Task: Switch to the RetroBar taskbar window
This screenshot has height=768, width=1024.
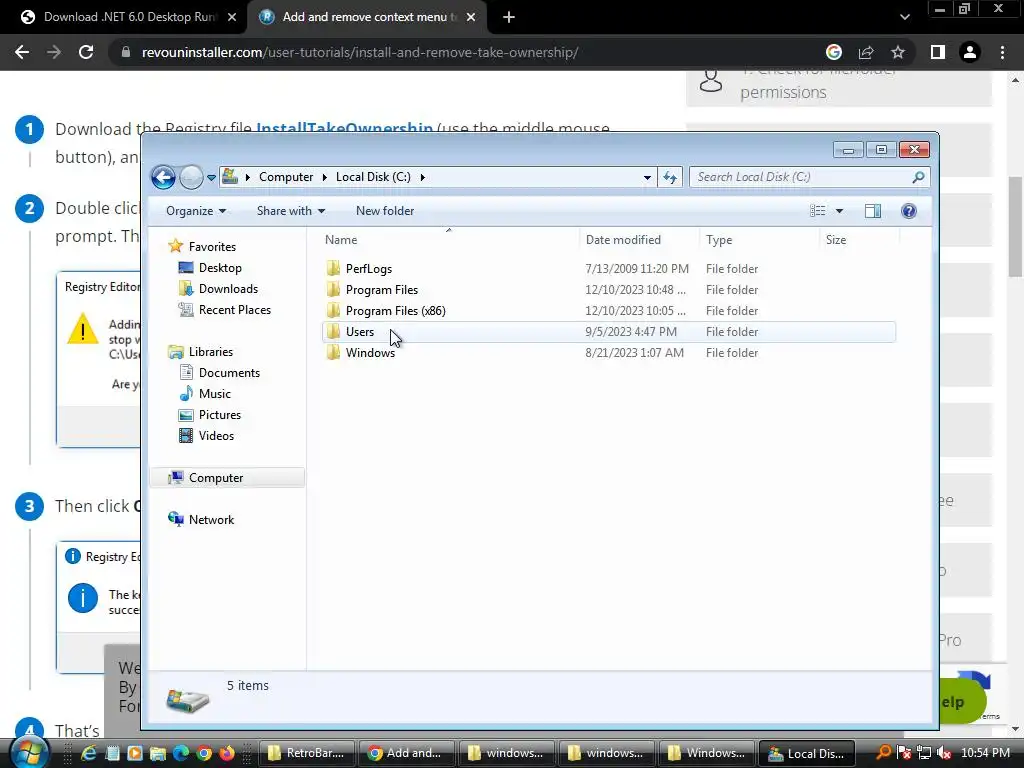Action: click(x=307, y=753)
